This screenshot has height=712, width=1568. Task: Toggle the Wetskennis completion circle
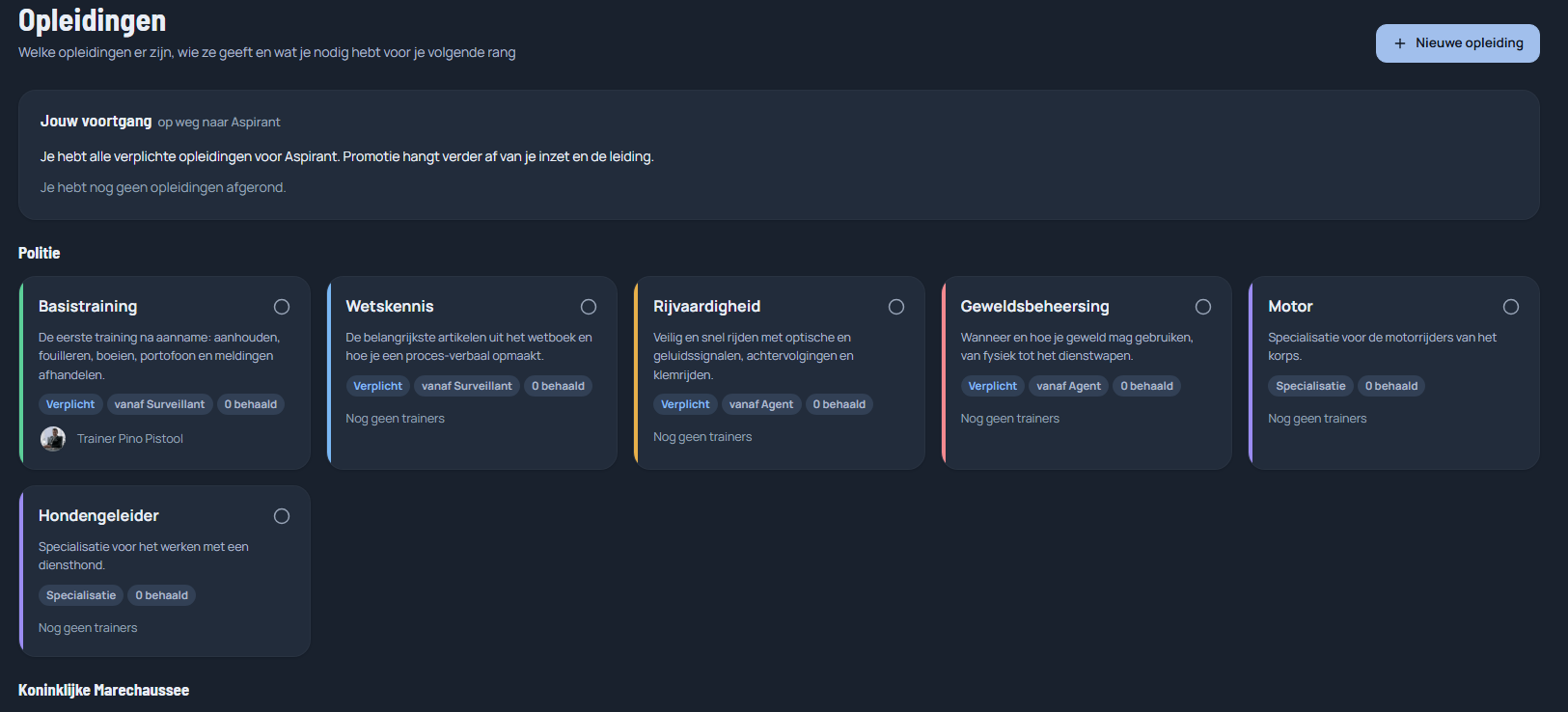click(589, 307)
